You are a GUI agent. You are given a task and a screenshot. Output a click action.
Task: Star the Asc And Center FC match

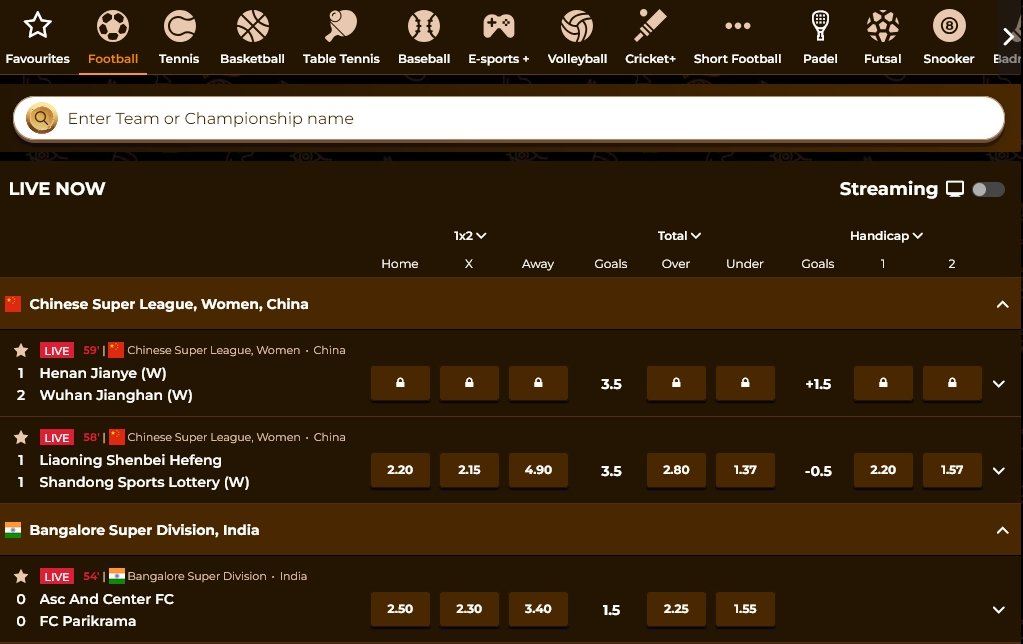(21, 577)
